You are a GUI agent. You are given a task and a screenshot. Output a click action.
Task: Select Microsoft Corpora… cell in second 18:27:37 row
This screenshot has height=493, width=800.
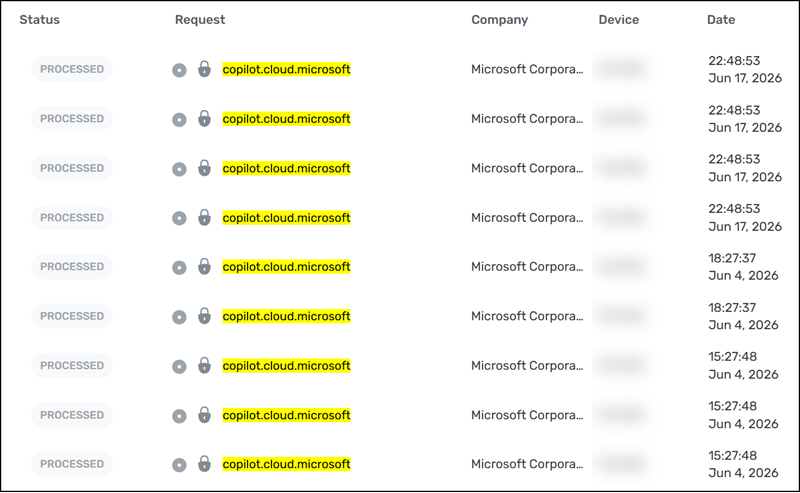[x=527, y=316]
